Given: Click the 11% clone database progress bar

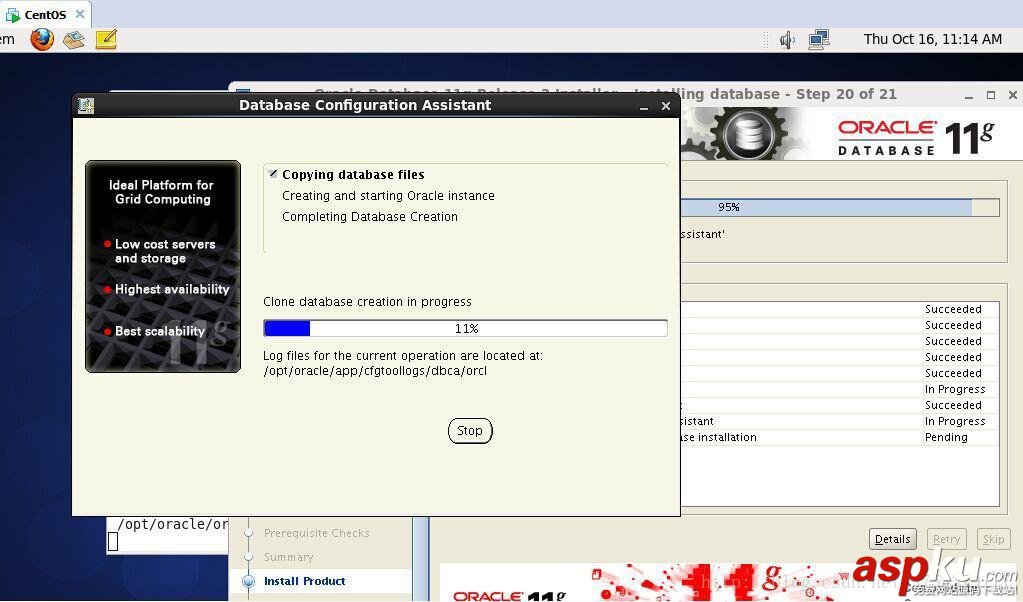Looking at the screenshot, I should [x=465, y=328].
